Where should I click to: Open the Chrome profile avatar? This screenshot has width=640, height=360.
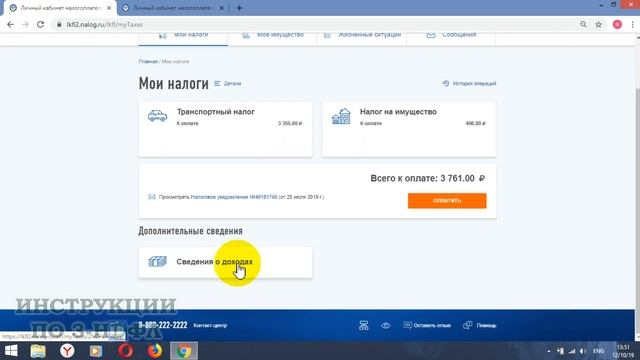[x=617, y=24]
